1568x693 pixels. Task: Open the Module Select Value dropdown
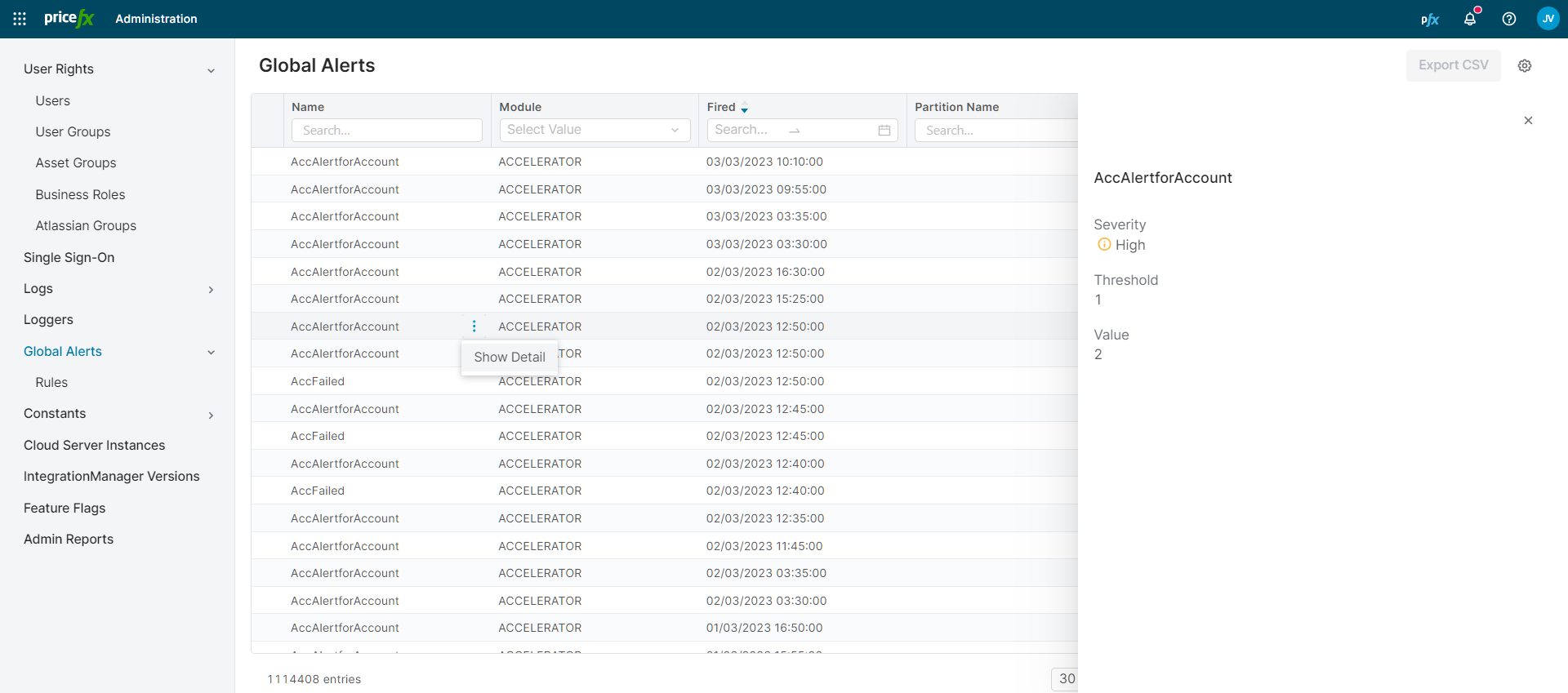click(x=594, y=130)
